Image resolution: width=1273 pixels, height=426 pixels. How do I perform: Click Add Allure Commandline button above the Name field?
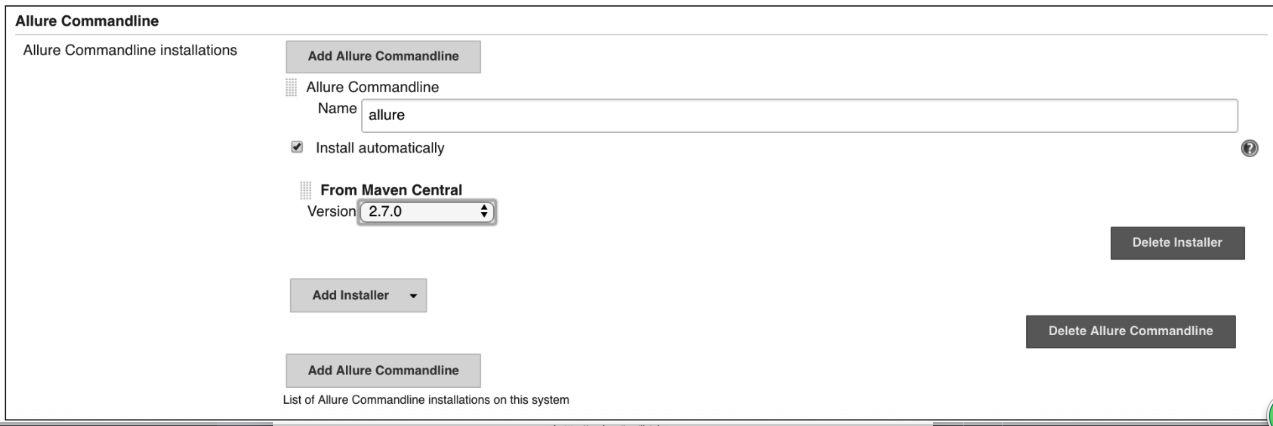coord(383,57)
